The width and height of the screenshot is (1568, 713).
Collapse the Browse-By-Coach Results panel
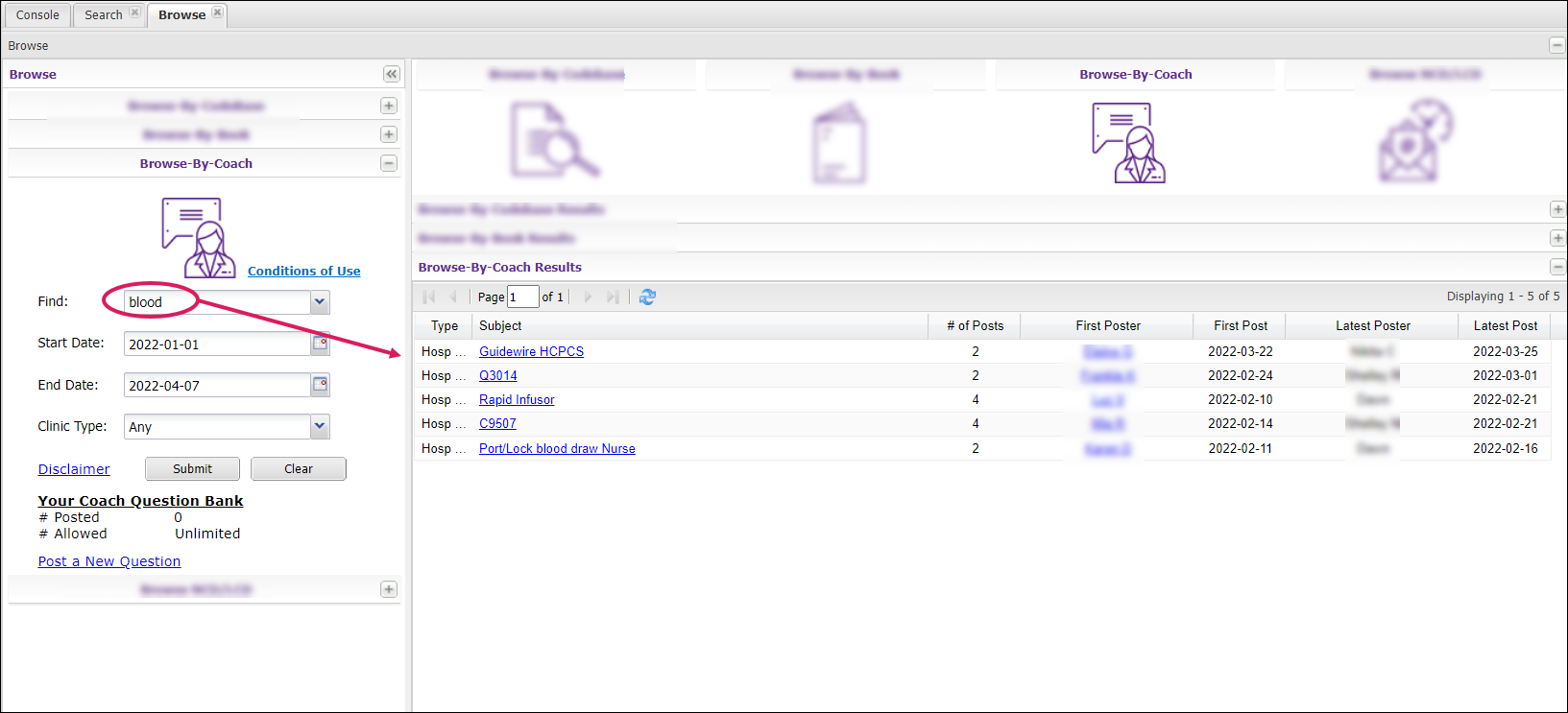[1556, 267]
